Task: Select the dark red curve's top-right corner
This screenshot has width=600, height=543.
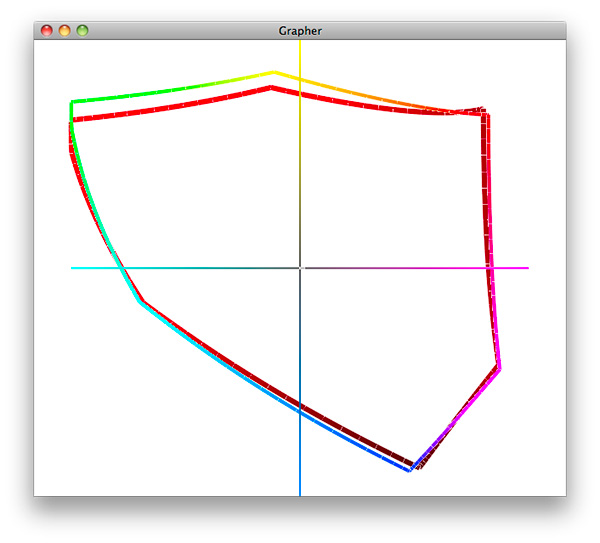Action: coord(485,112)
